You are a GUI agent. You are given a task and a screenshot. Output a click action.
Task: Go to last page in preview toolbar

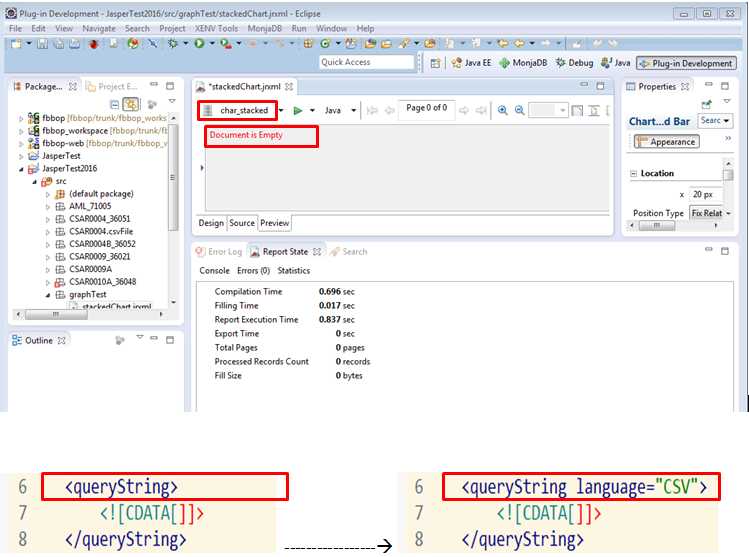point(481,110)
